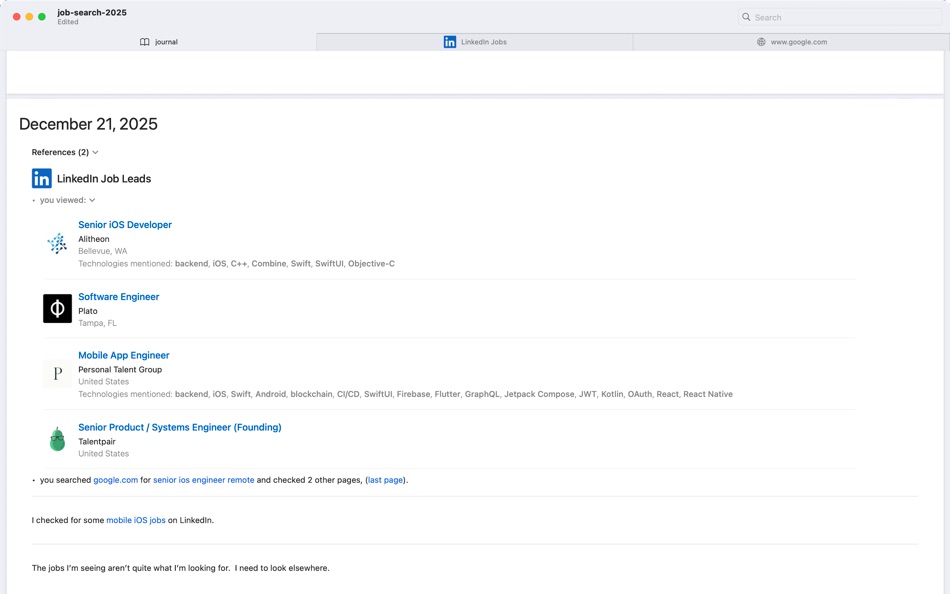The width and height of the screenshot is (950, 594).
Task: Click the LinkedIn logo beside LinkedIn Job Leads
Action: click(42, 178)
